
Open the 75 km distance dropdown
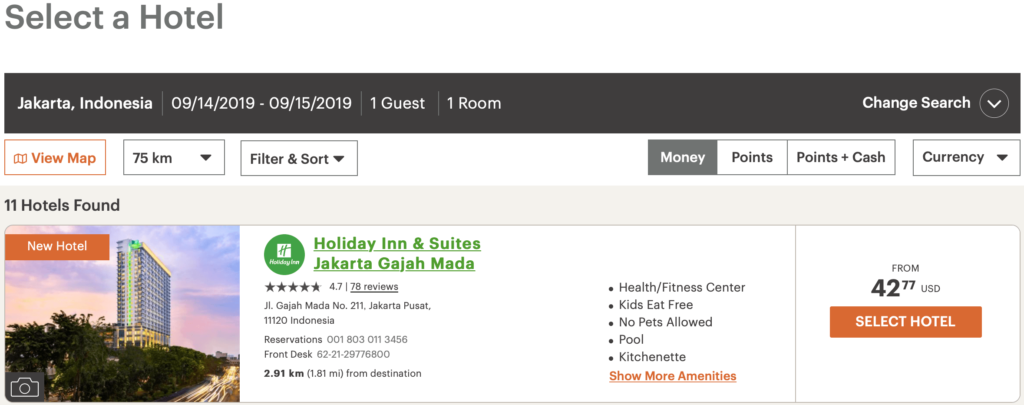(x=174, y=157)
